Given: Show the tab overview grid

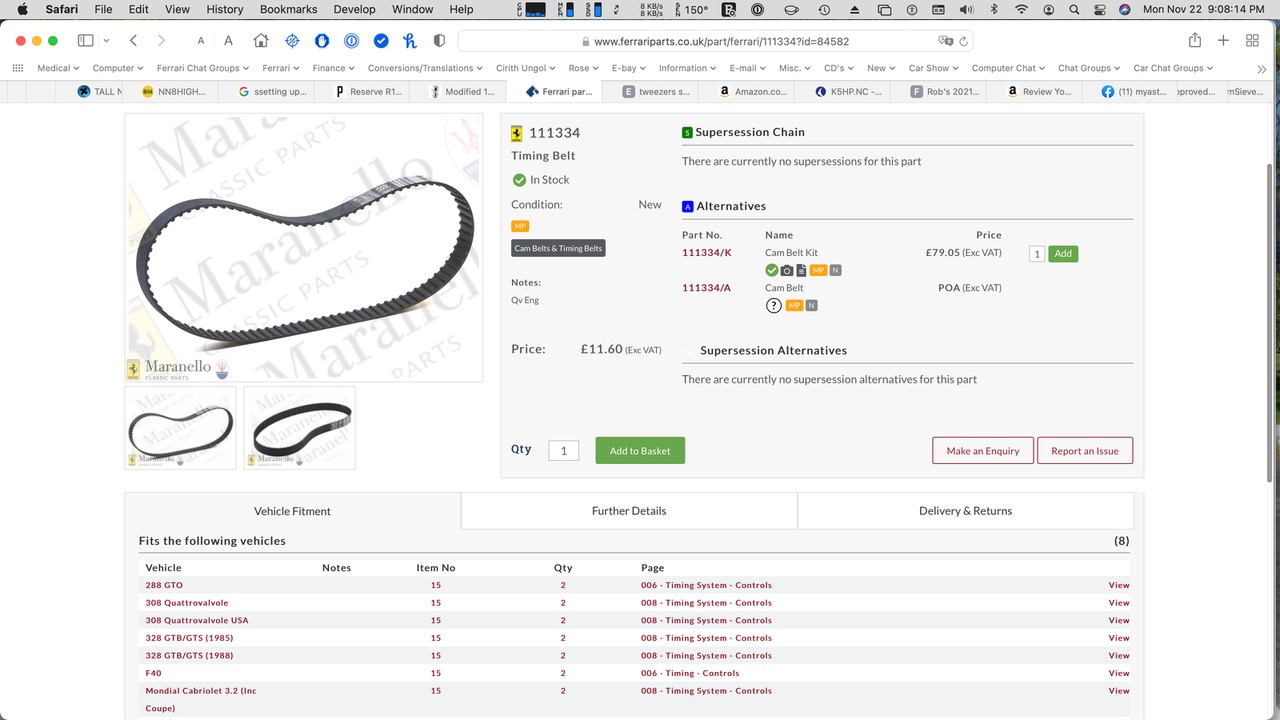Looking at the screenshot, I should coord(1252,41).
